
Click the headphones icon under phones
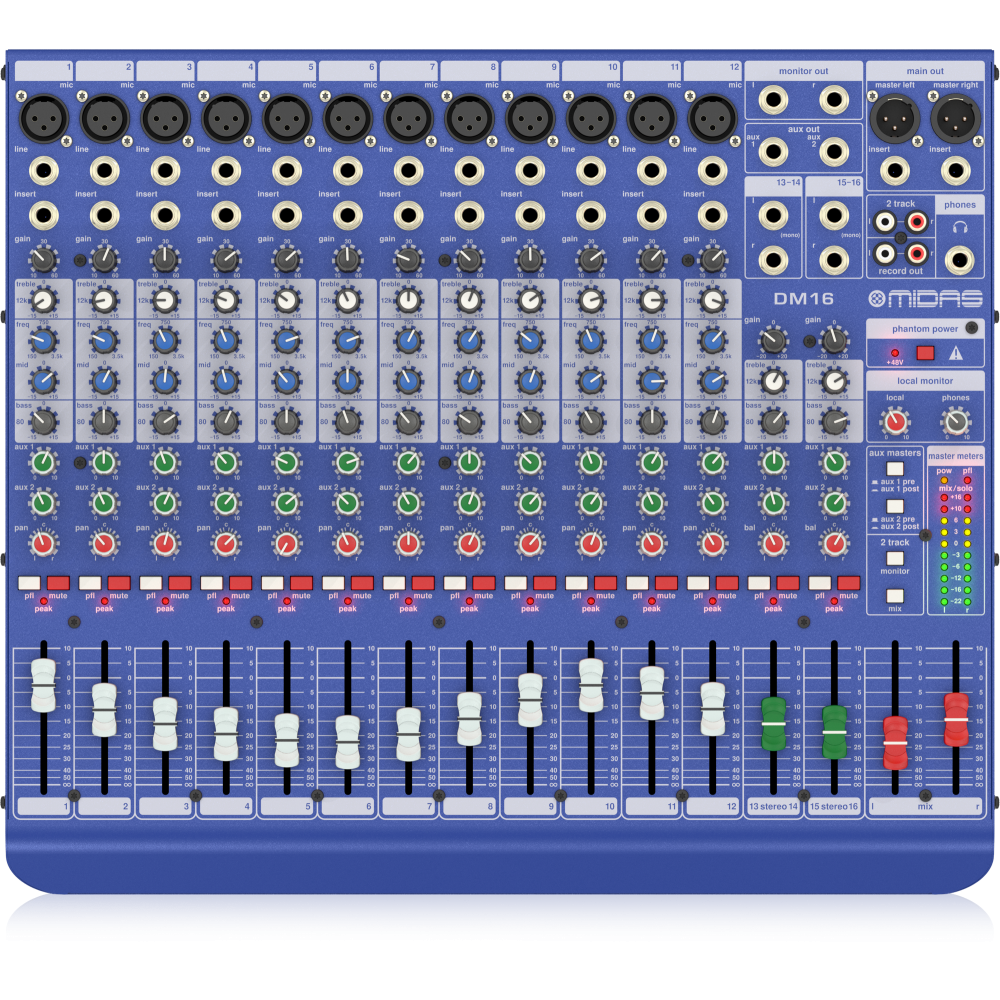coord(959,227)
